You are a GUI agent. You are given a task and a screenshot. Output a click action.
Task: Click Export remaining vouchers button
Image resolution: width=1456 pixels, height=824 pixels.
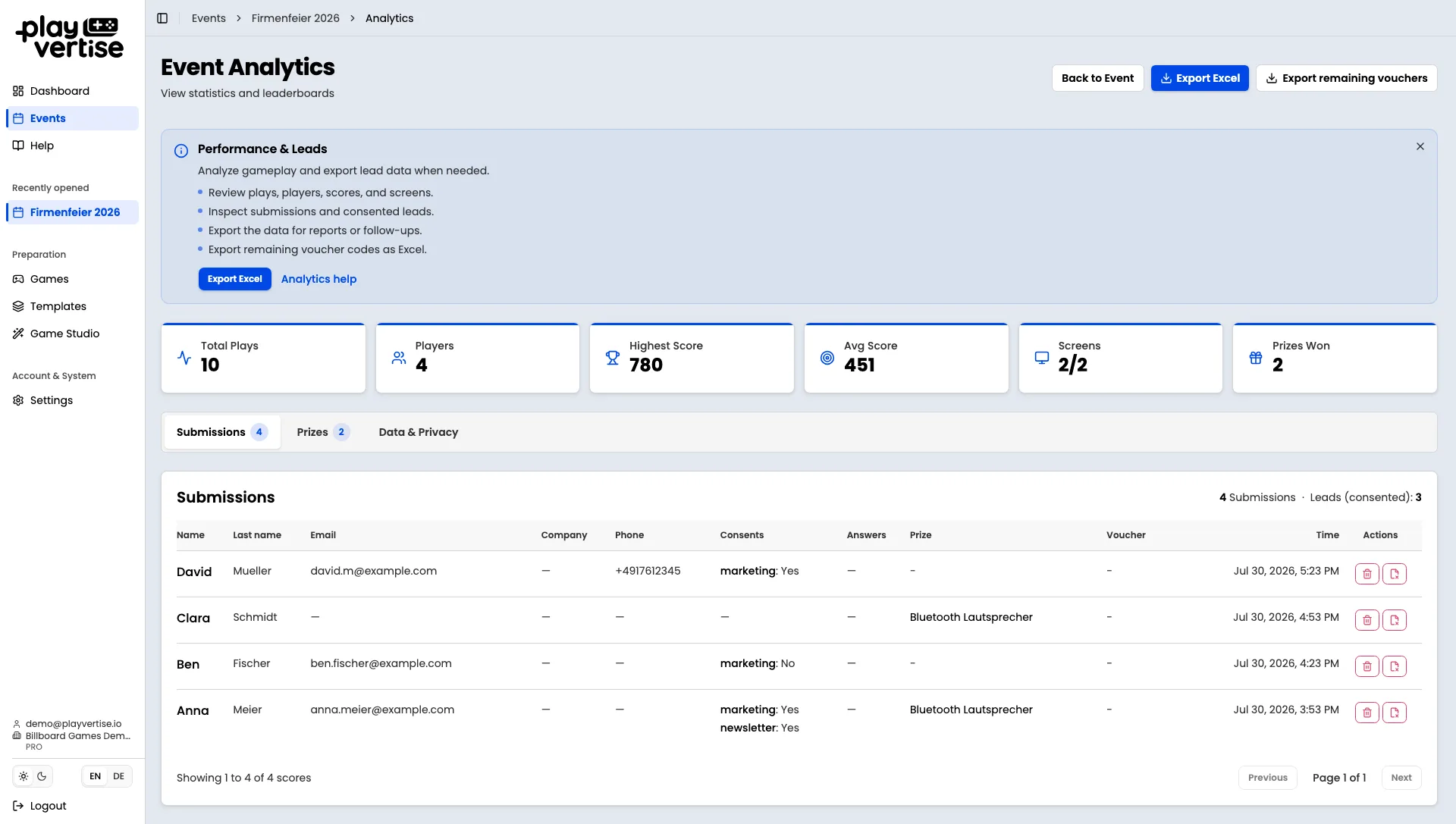click(1346, 78)
